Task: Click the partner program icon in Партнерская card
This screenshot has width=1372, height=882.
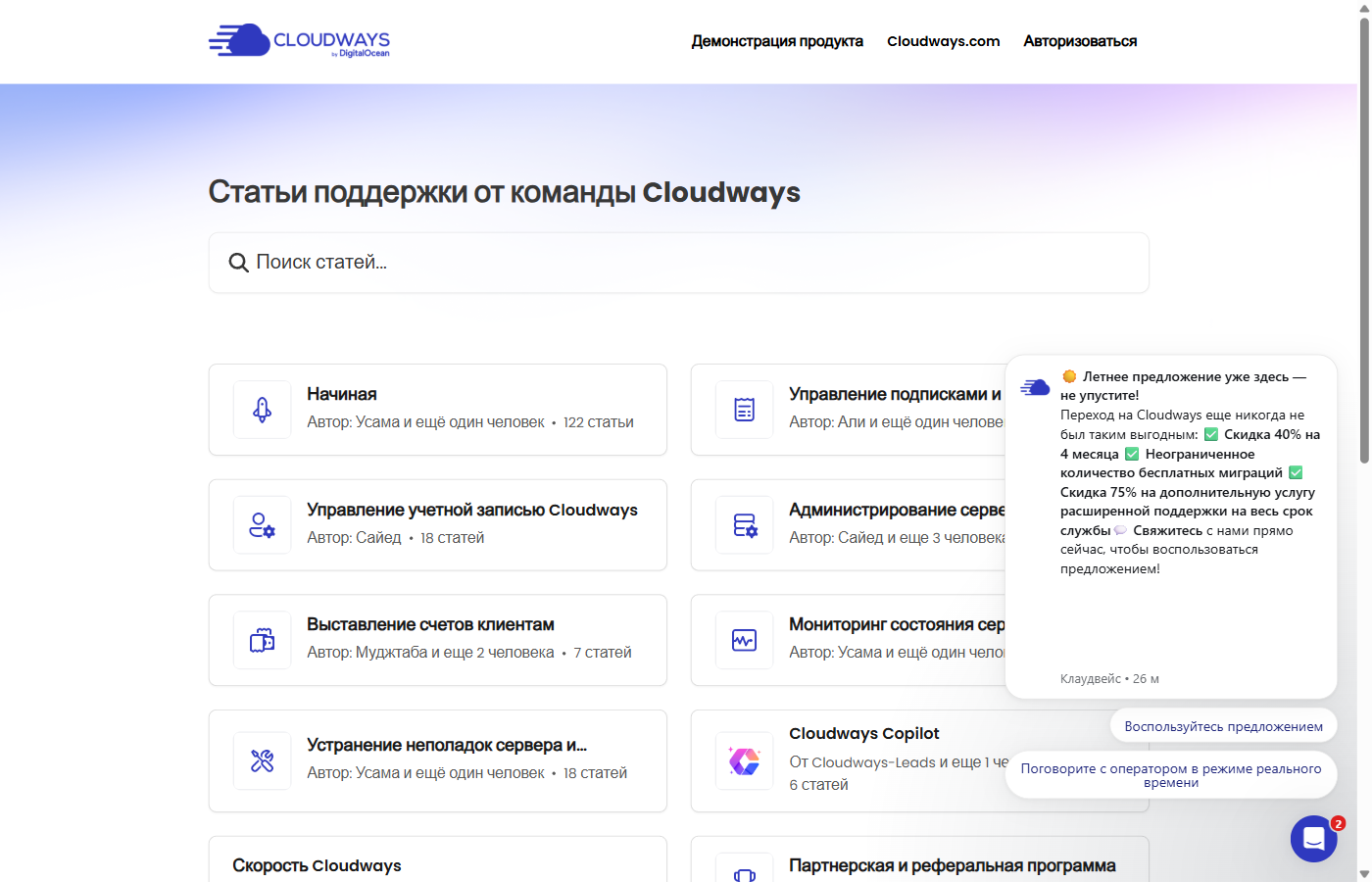Action: coord(745,875)
